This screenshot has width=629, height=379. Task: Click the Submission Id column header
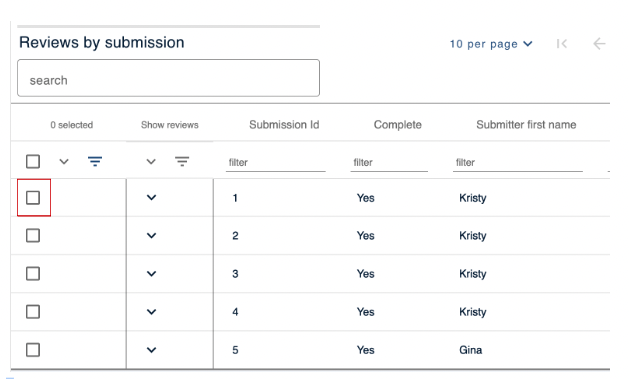[284, 125]
